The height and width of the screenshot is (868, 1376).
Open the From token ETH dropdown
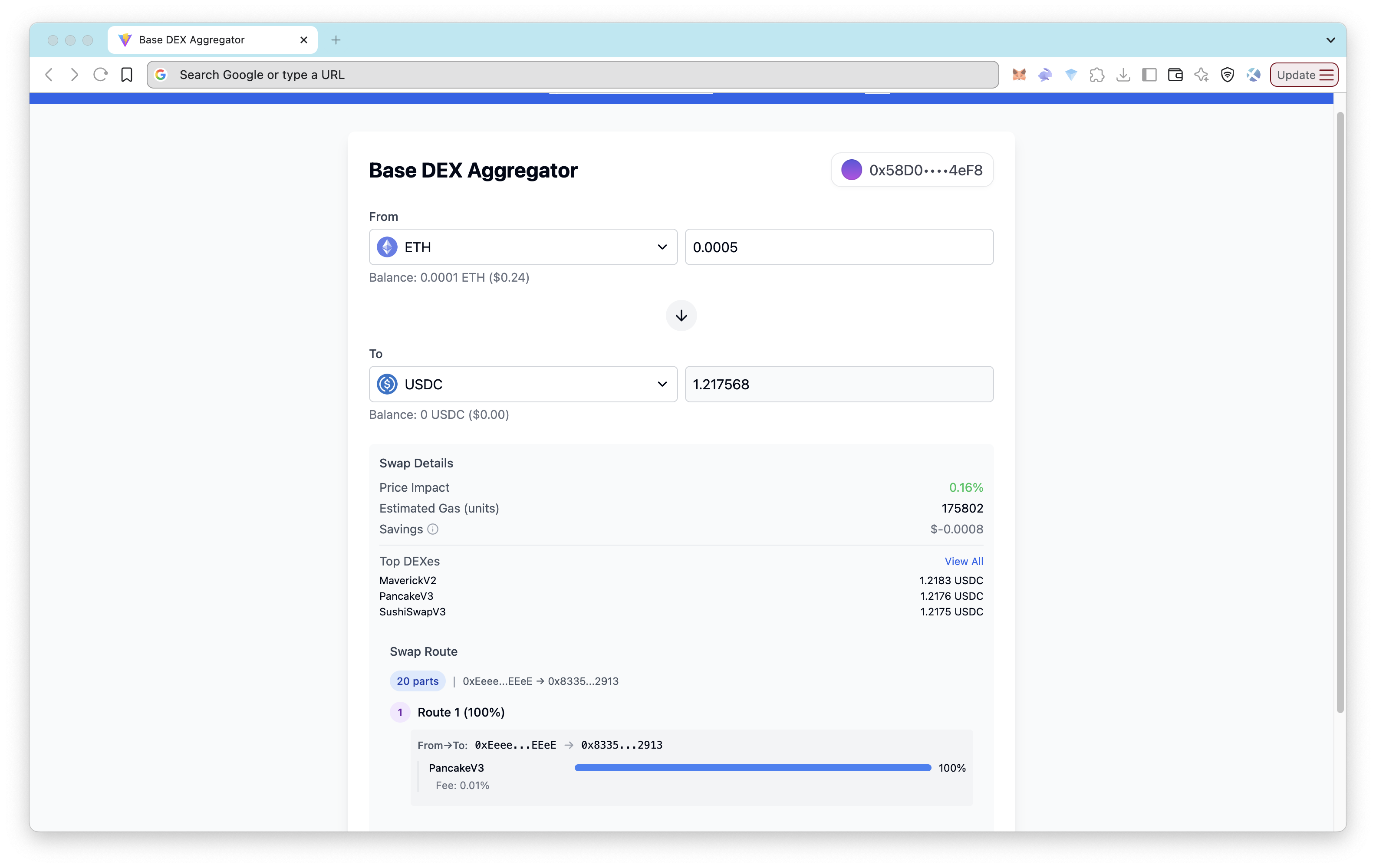tap(523, 247)
